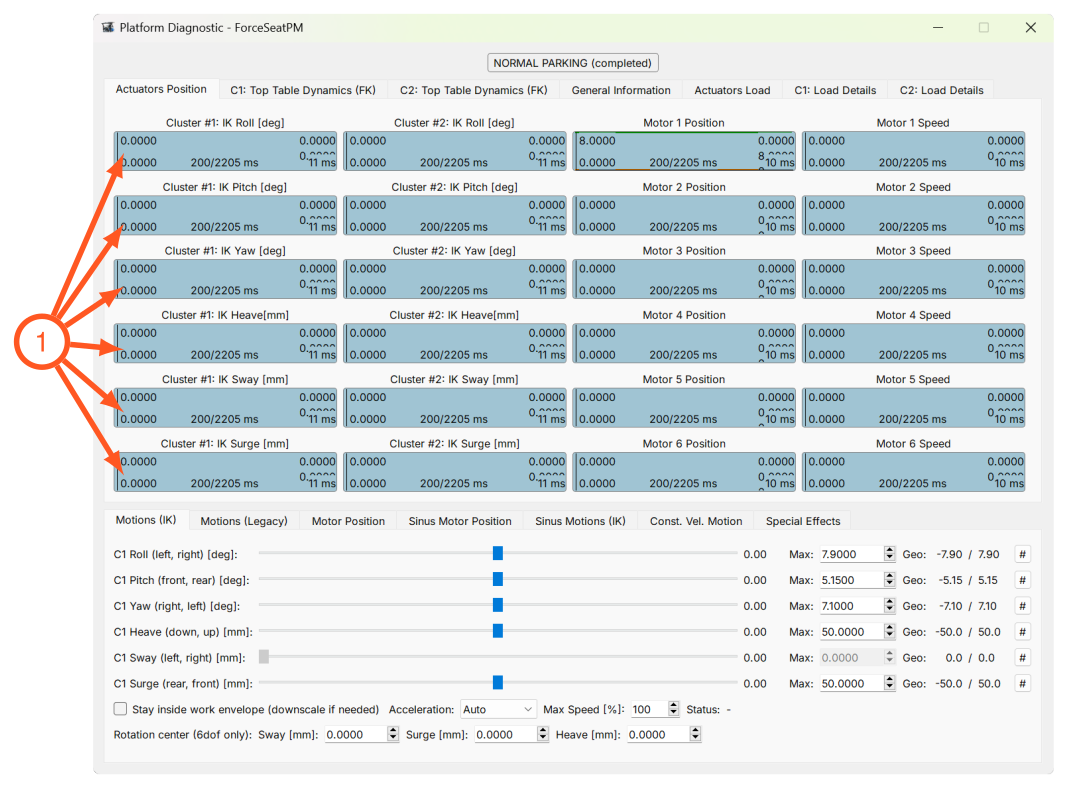Click NORMAL PARKING (completed) status button

pyautogui.click(x=573, y=63)
